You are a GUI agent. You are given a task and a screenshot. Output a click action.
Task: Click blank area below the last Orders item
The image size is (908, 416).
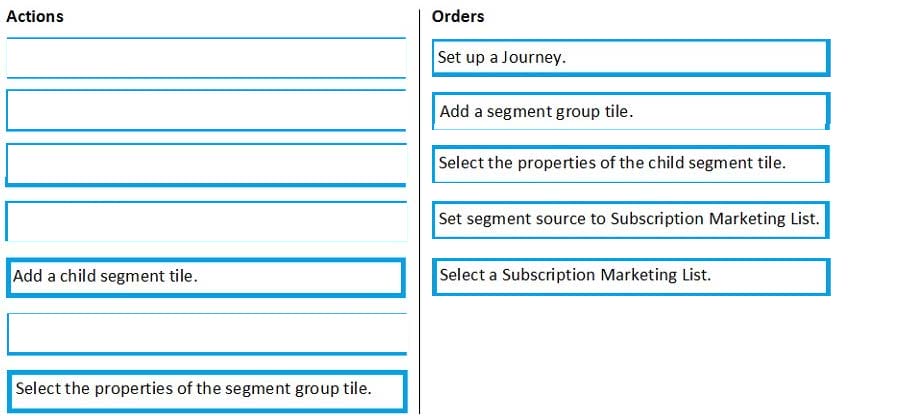tap(630, 350)
